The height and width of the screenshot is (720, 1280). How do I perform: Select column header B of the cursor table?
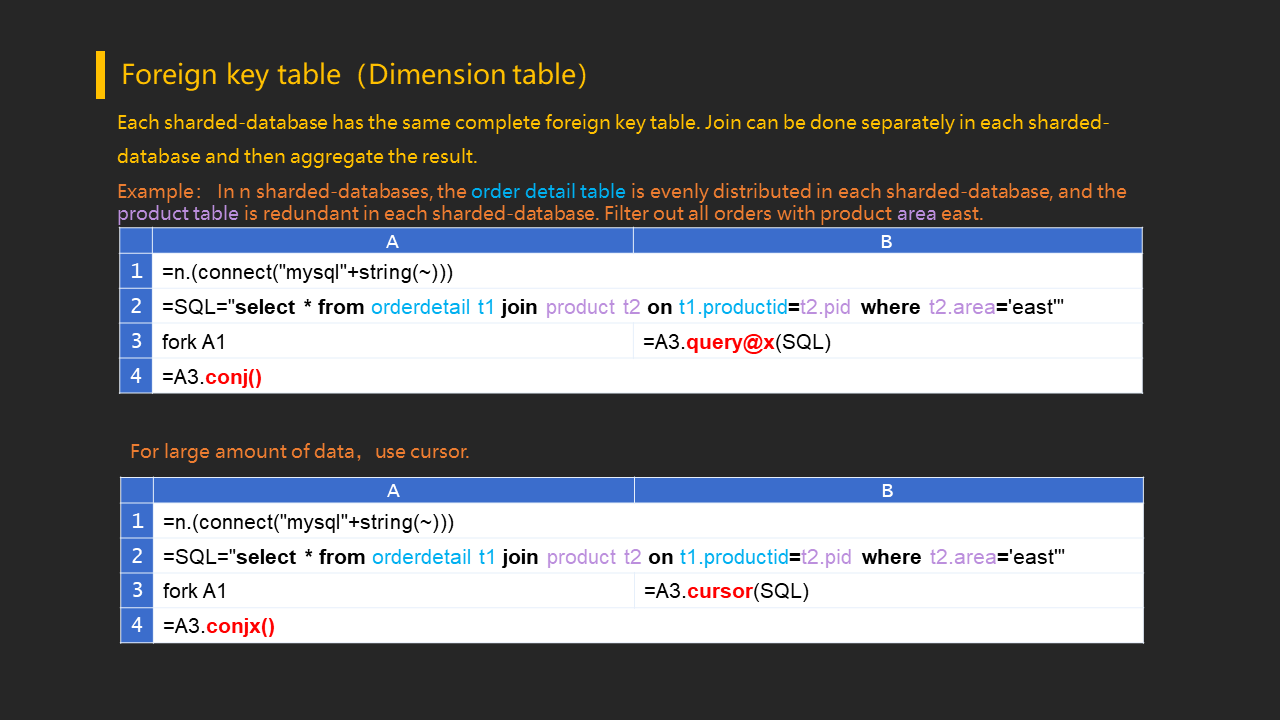click(x=888, y=490)
